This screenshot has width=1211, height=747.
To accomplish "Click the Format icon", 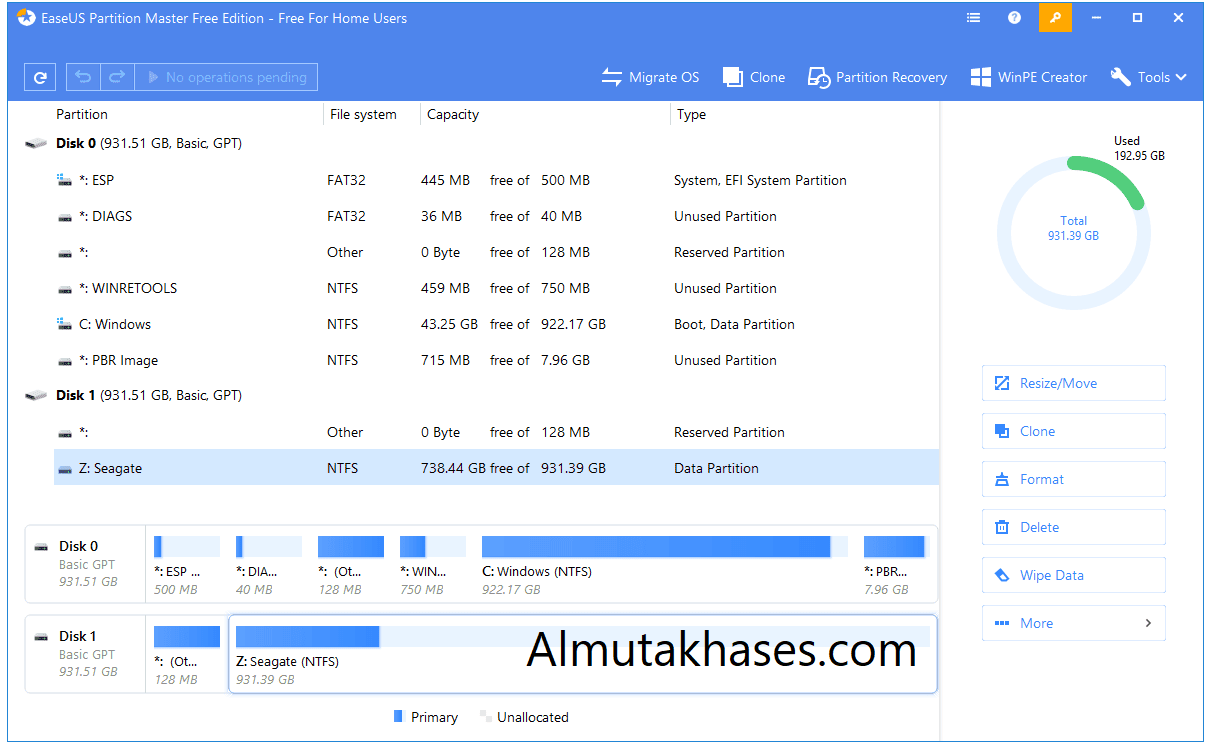I will pyautogui.click(x=1002, y=479).
